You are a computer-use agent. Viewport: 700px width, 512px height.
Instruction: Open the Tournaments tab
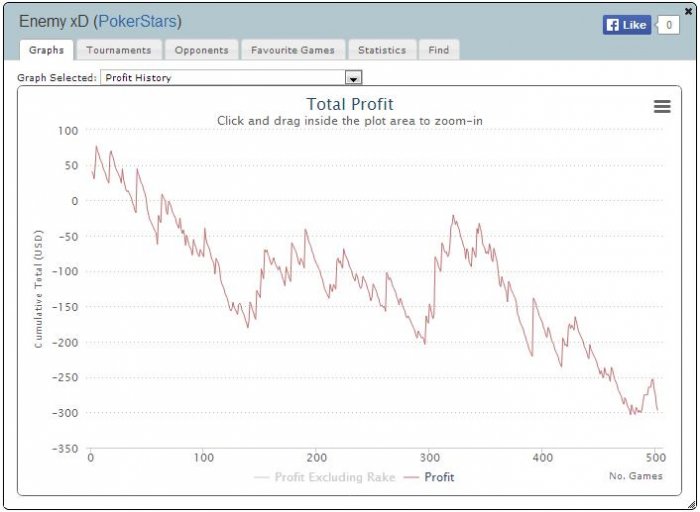pyautogui.click(x=119, y=50)
